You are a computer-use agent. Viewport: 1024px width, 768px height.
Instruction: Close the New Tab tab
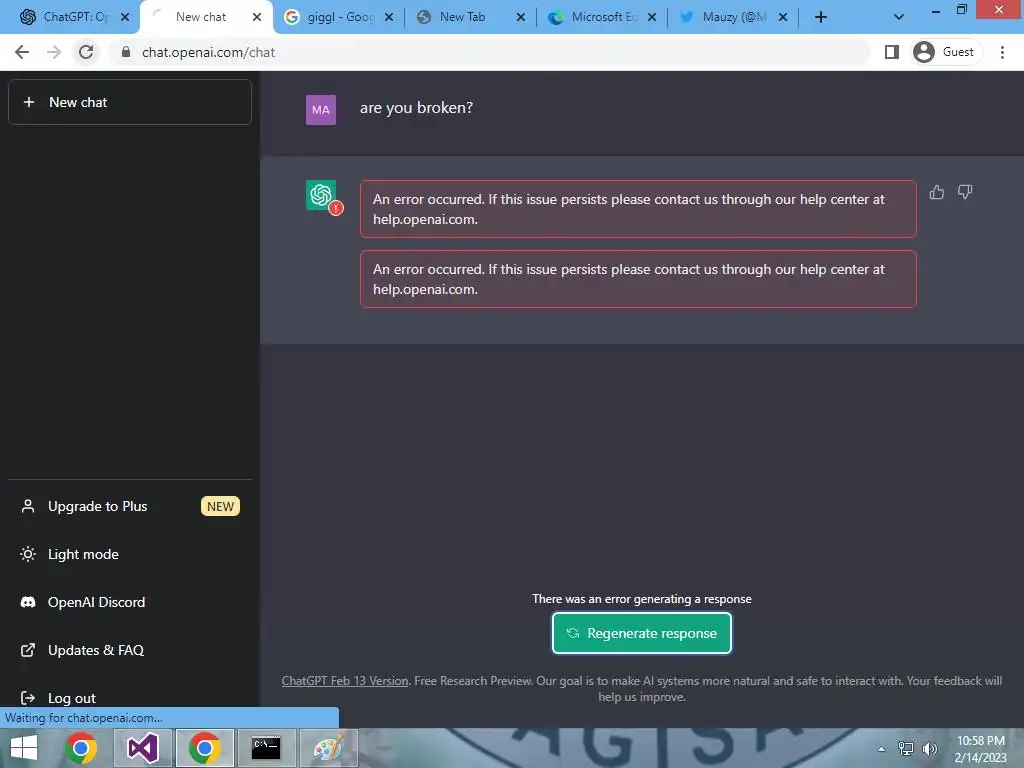[x=520, y=18]
